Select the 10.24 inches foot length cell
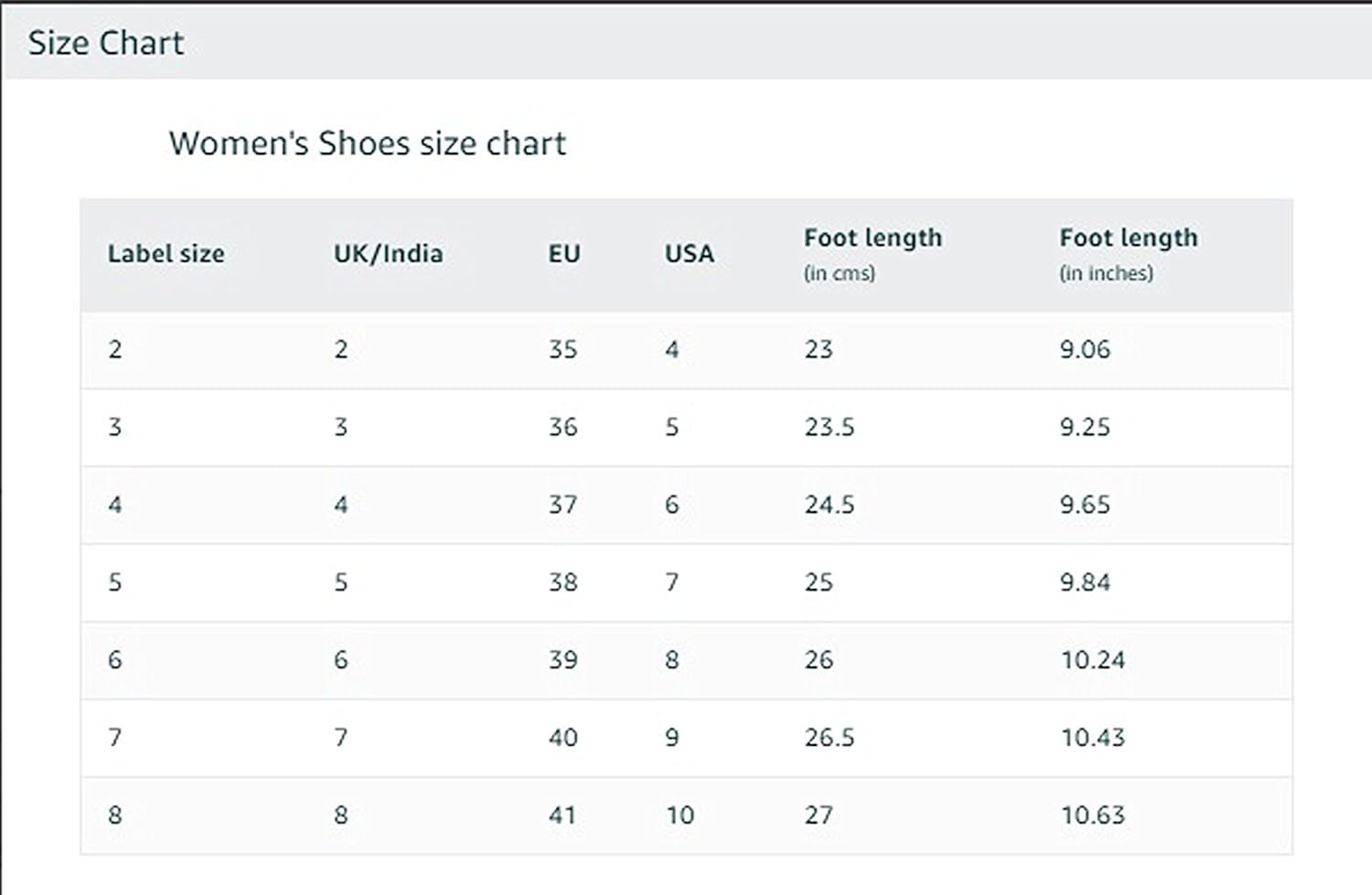1372x895 pixels. [x=1092, y=660]
